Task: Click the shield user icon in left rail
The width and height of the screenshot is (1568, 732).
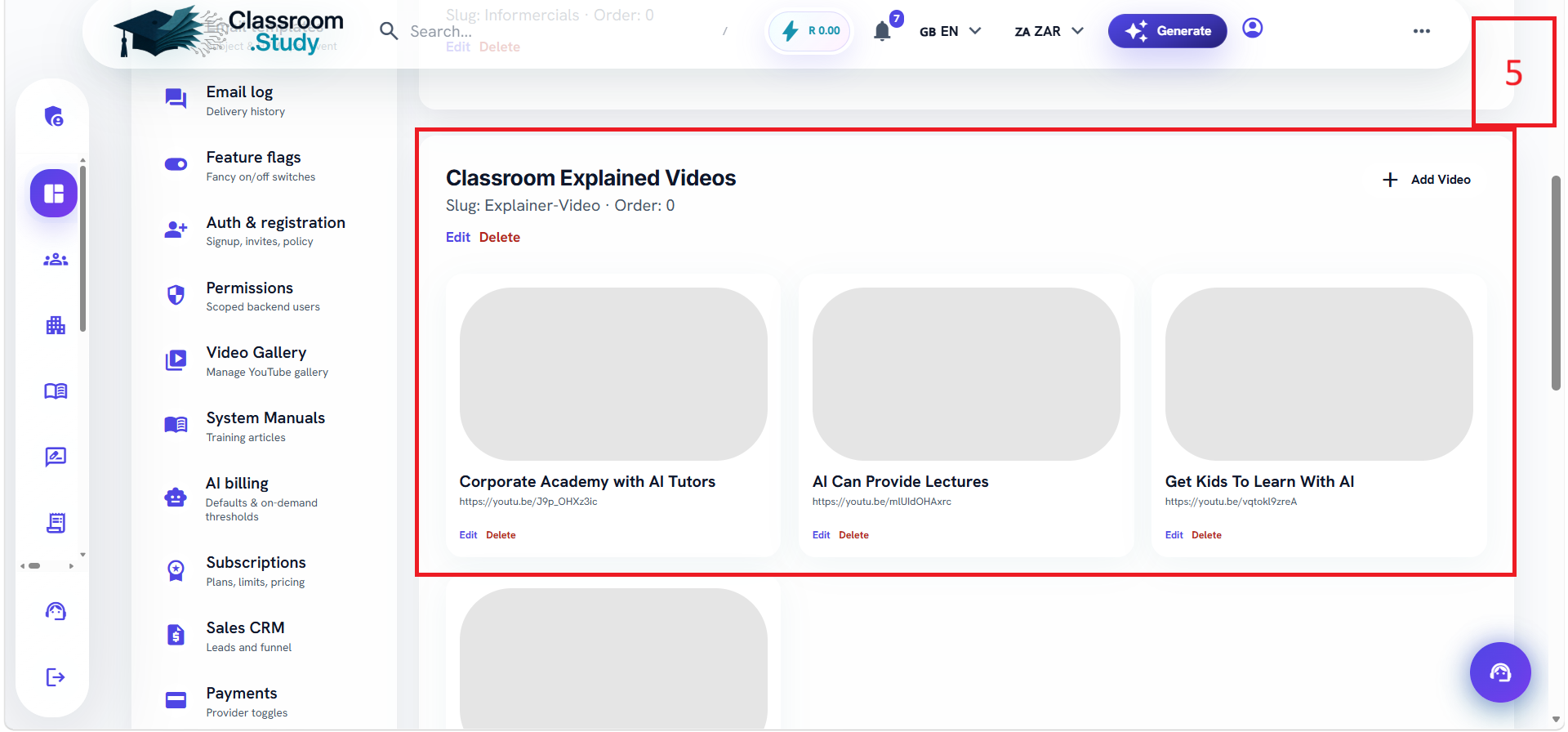Action: [55, 117]
